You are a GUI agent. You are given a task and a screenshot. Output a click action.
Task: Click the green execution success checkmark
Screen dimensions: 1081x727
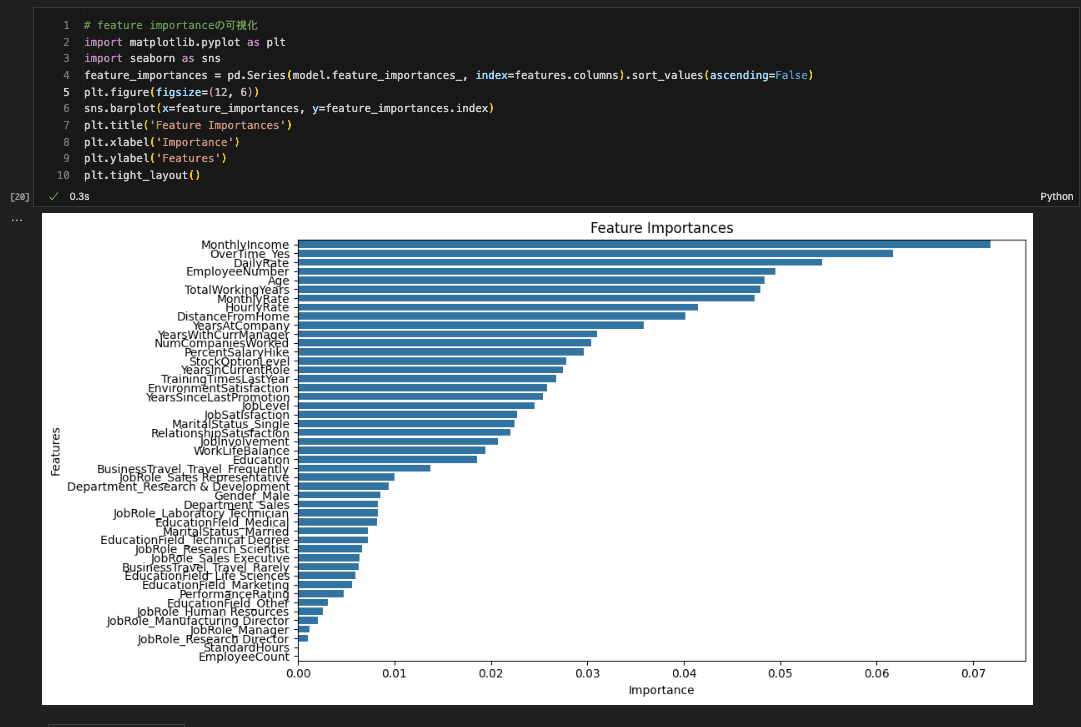[53, 196]
